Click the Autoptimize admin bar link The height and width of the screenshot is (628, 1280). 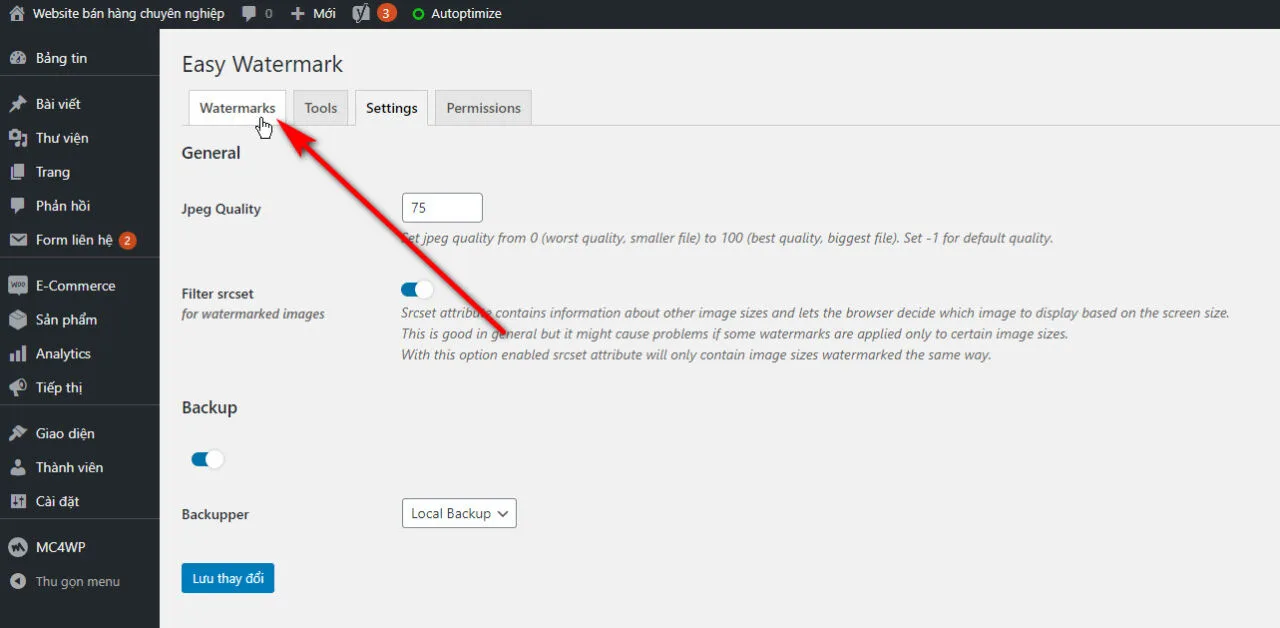click(x=466, y=14)
